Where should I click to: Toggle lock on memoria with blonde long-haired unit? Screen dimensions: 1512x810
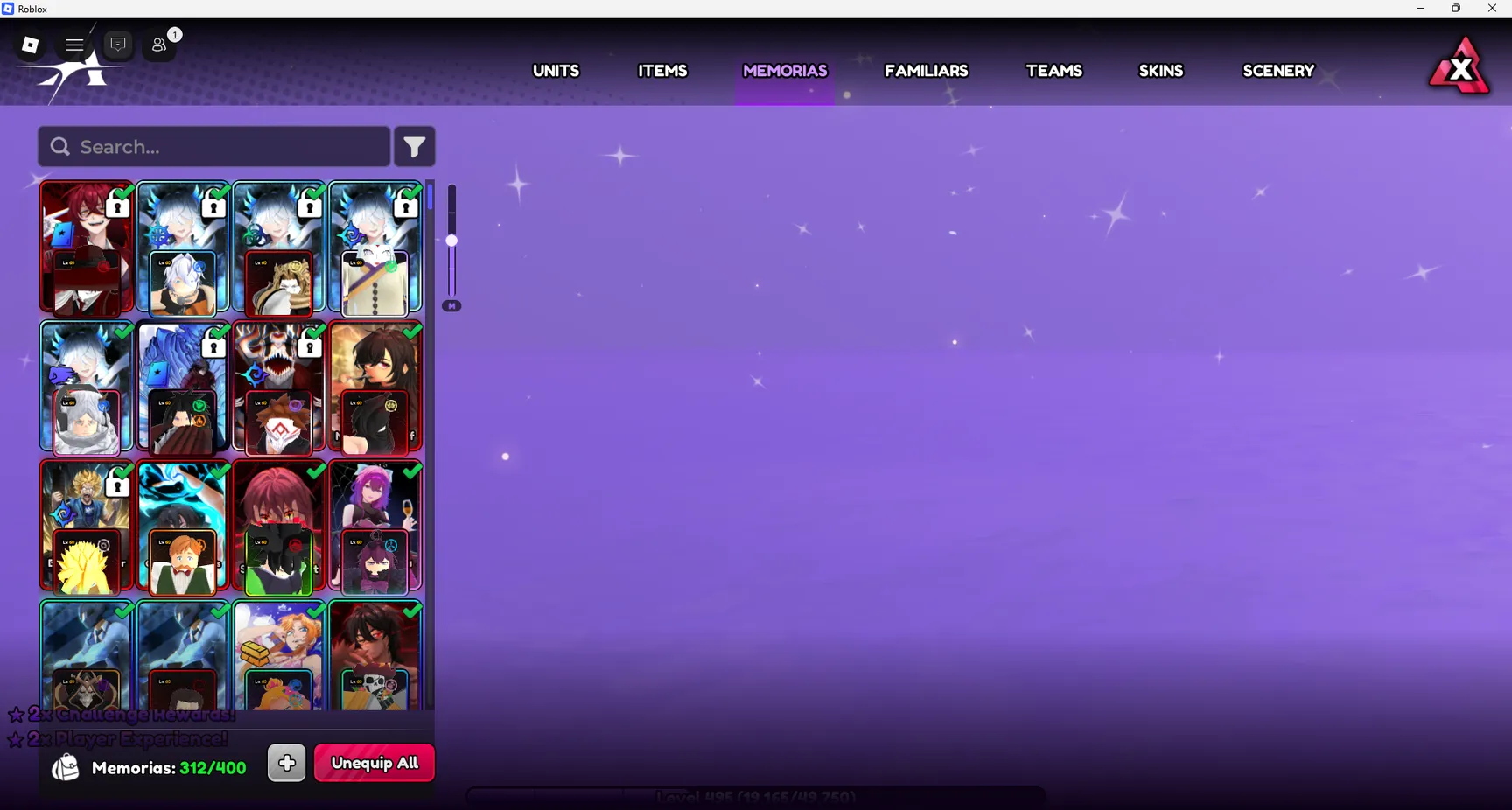(x=310, y=206)
